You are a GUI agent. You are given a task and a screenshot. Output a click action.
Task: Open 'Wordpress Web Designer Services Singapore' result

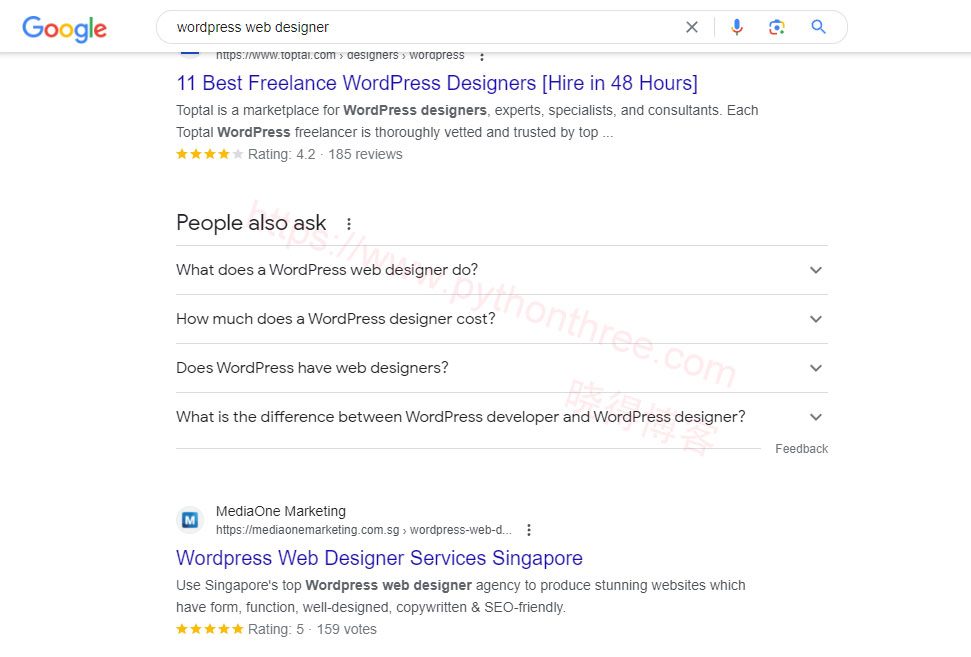point(379,558)
